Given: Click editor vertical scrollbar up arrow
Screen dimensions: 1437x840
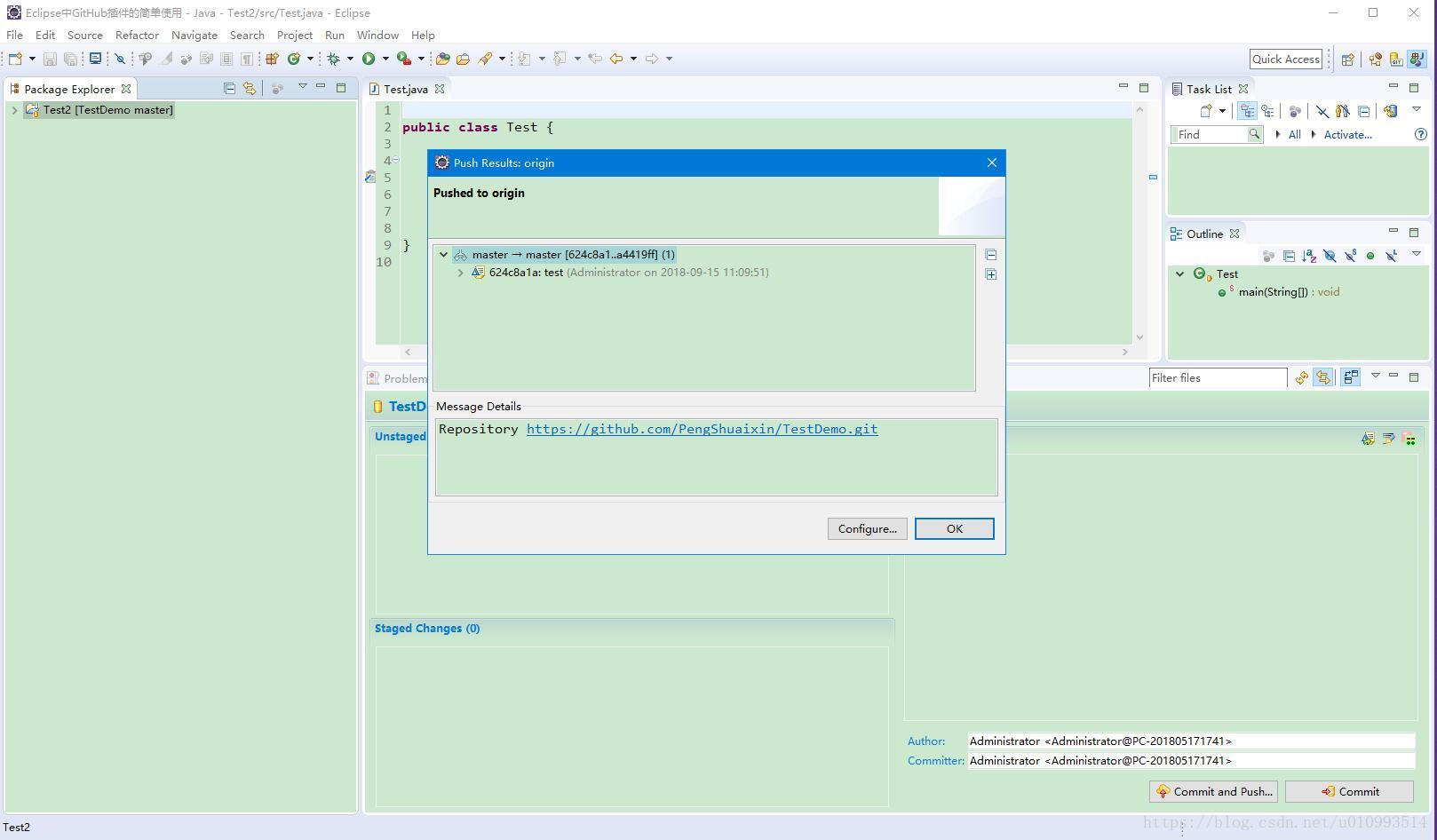Looking at the screenshot, I should [1139, 109].
